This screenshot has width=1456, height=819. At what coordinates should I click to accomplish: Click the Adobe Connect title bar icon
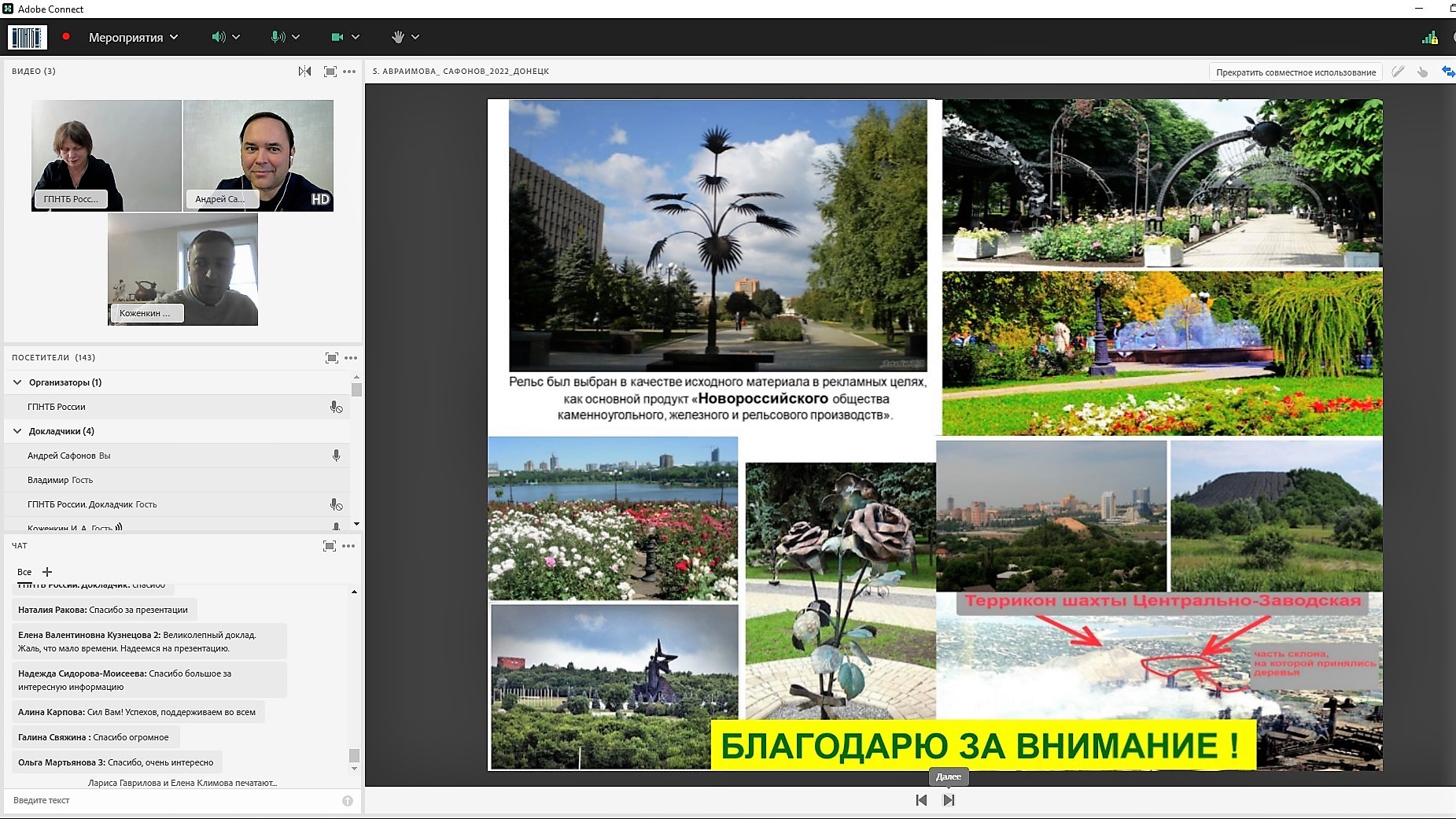8,9
